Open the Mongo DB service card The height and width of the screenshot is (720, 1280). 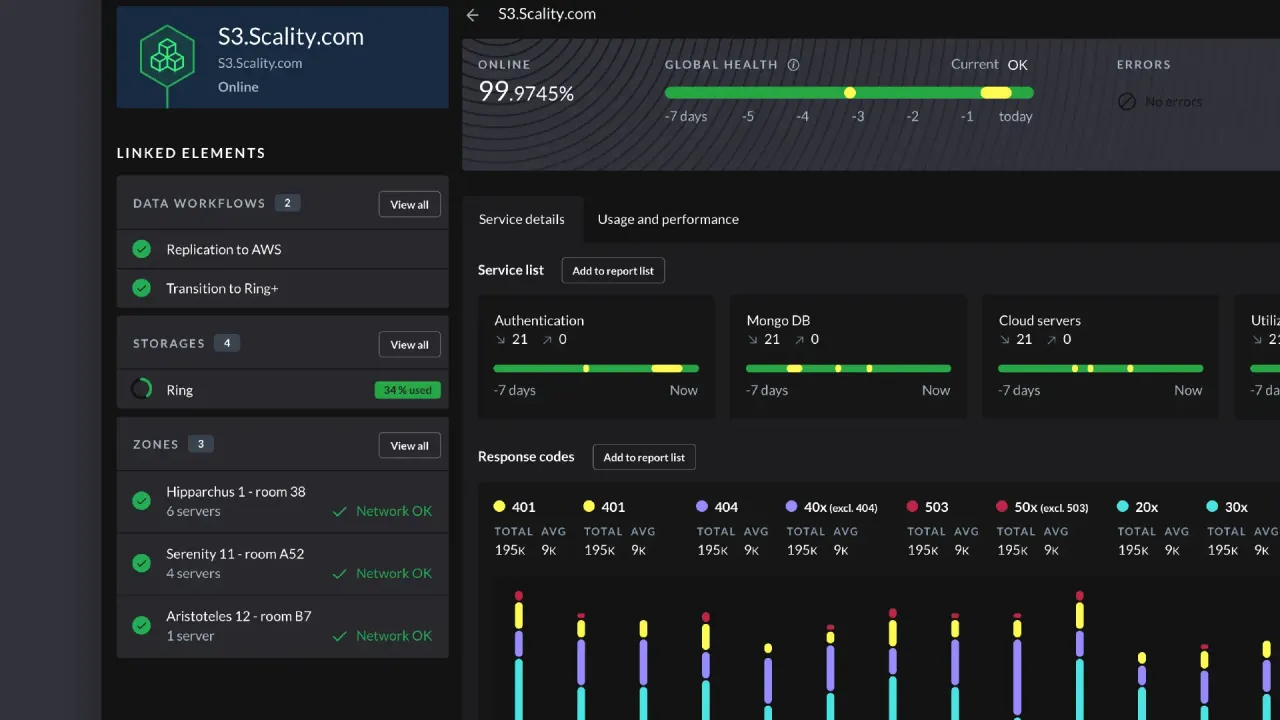coord(848,356)
